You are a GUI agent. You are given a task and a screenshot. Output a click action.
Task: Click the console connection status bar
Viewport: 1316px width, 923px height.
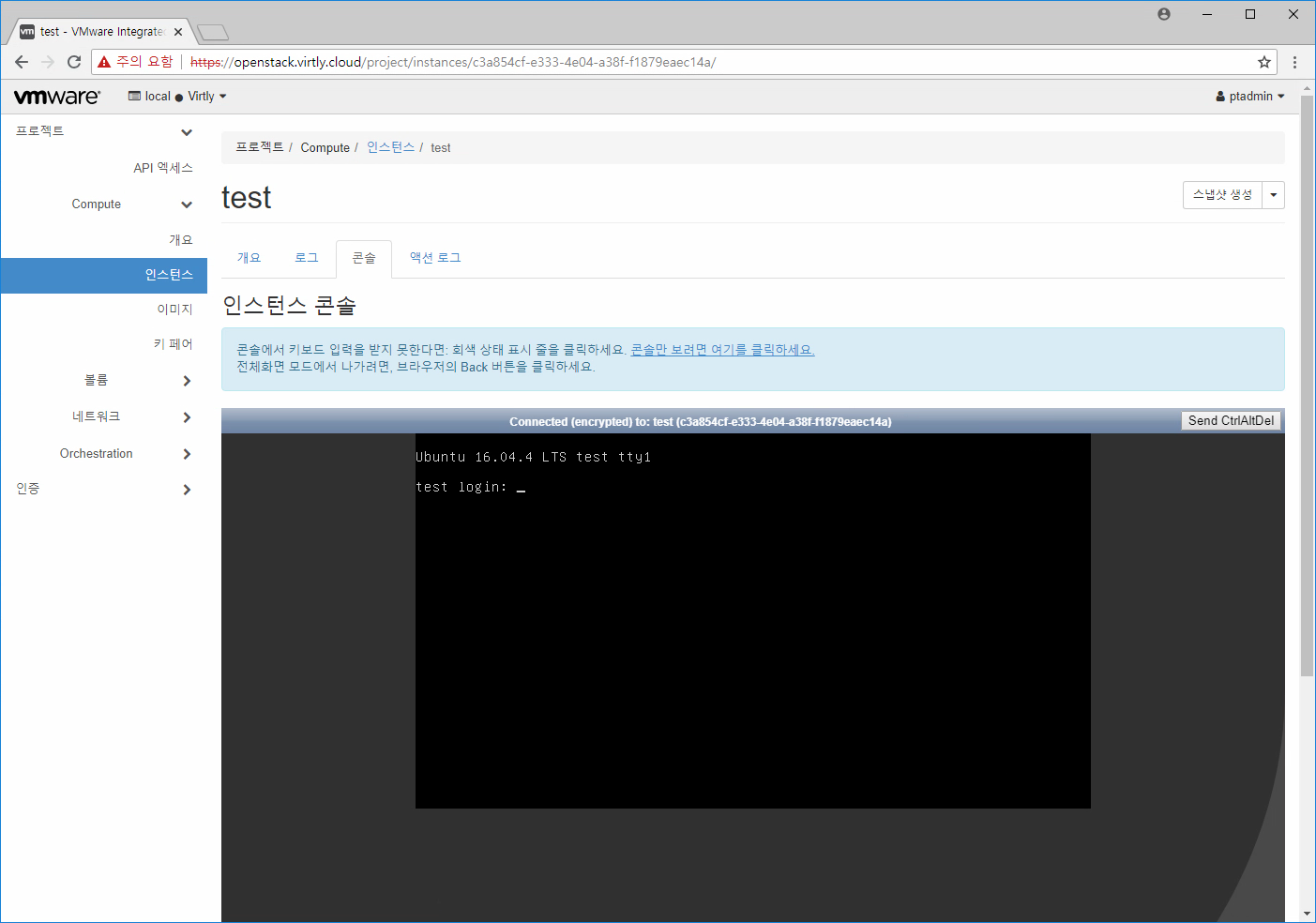700,421
